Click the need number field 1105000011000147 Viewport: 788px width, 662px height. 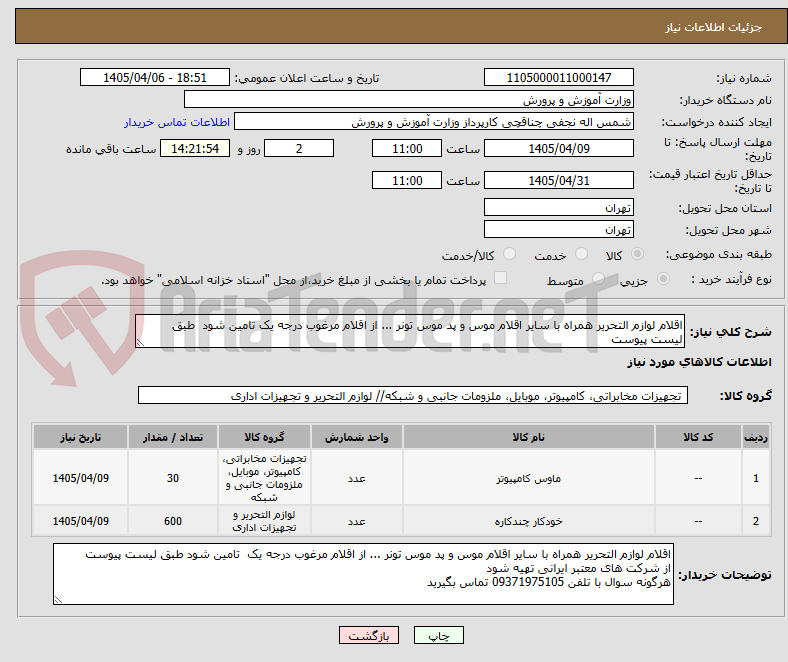[558, 77]
